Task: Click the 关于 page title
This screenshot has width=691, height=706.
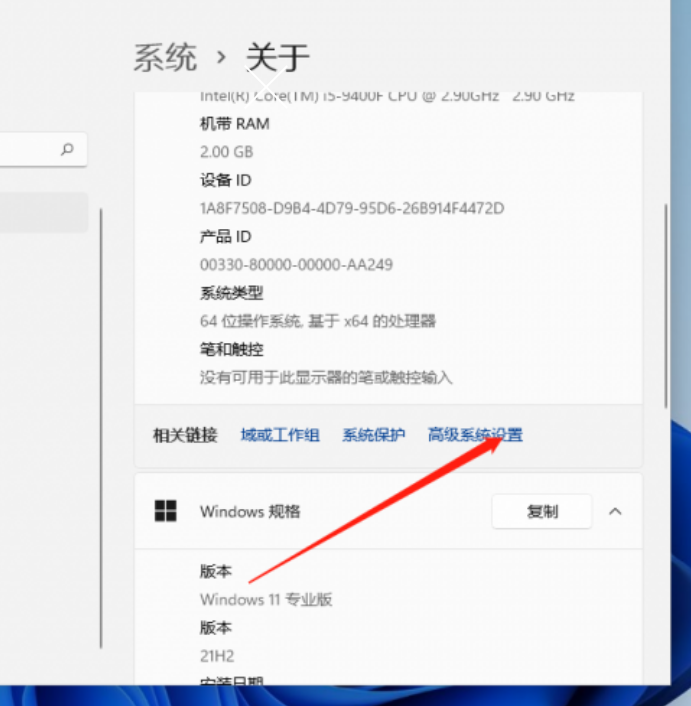Action: coord(278,58)
